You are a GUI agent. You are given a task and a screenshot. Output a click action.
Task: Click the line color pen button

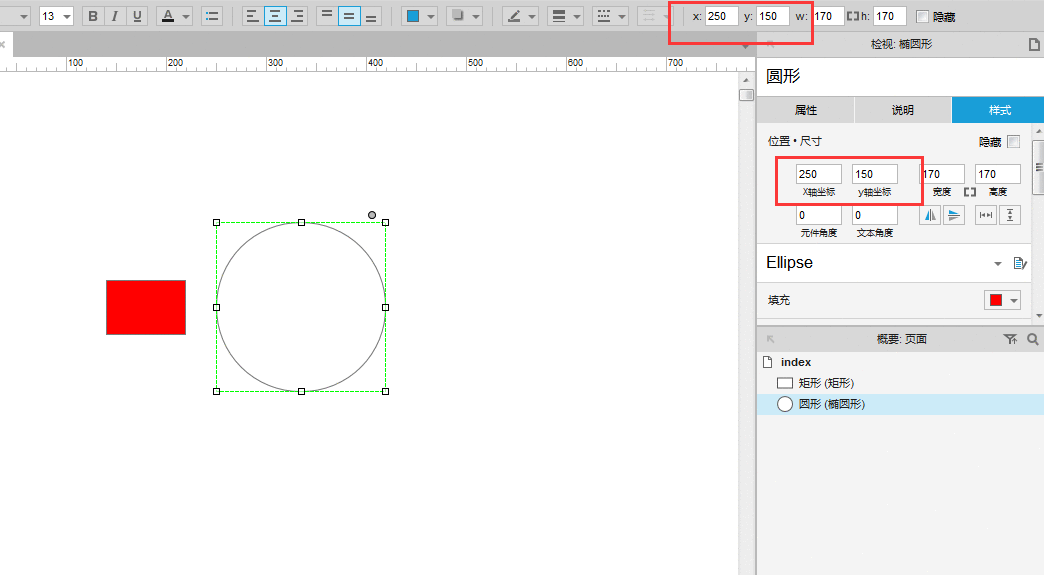[514, 16]
